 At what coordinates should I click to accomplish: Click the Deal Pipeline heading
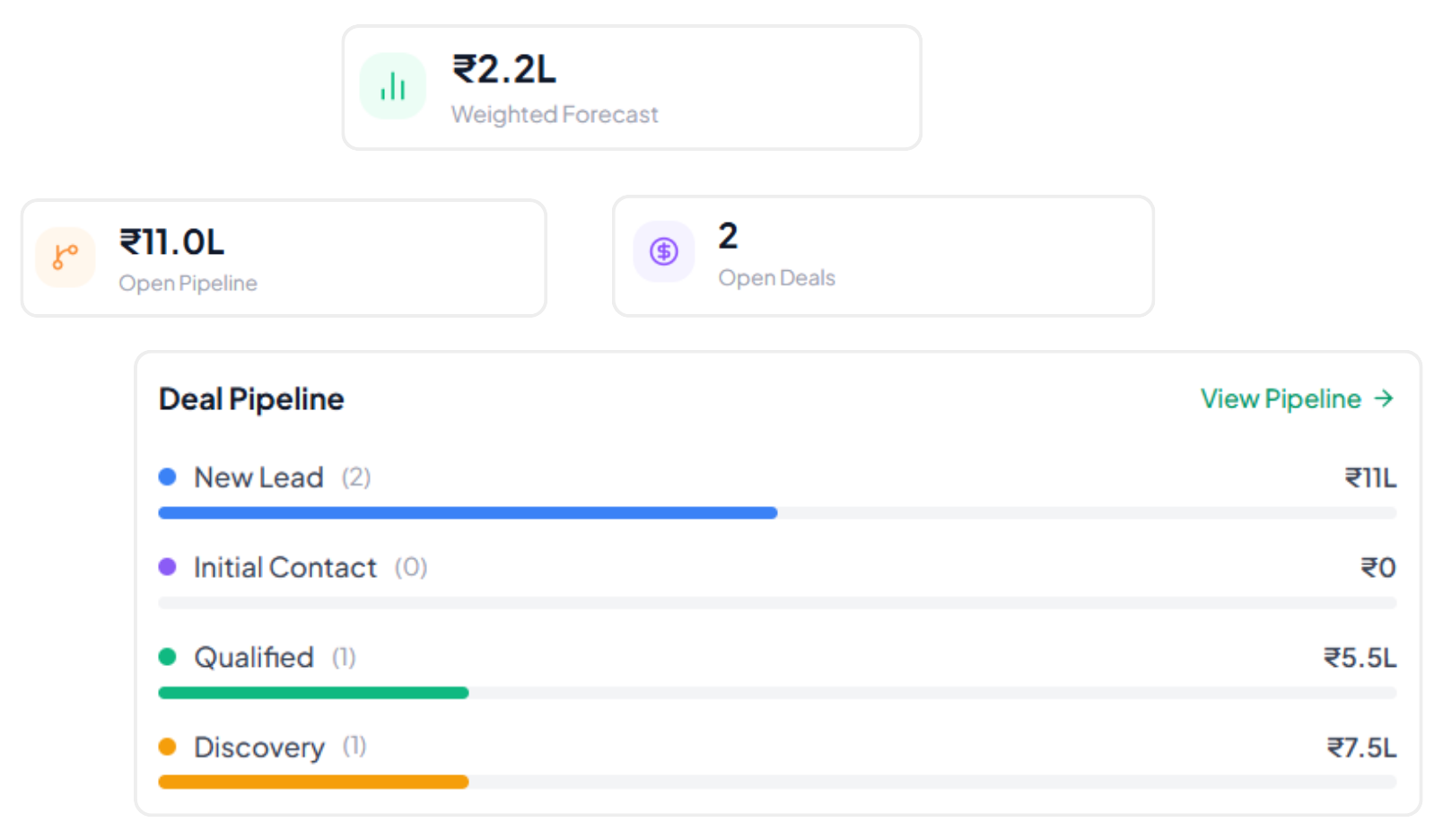[x=251, y=399]
